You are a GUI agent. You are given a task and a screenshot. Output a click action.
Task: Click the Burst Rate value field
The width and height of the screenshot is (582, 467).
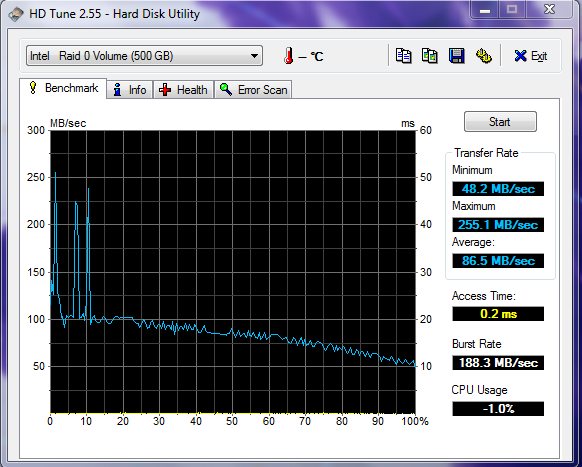coord(498,363)
